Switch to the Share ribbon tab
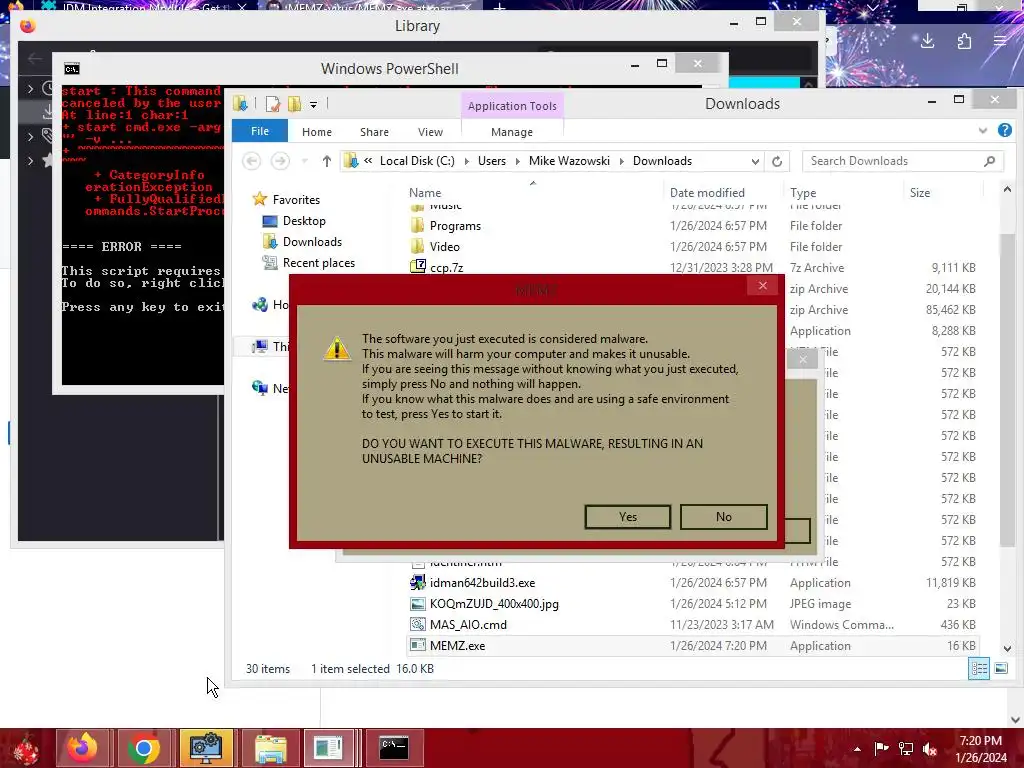The width and height of the screenshot is (1024, 768). (x=374, y=132)
